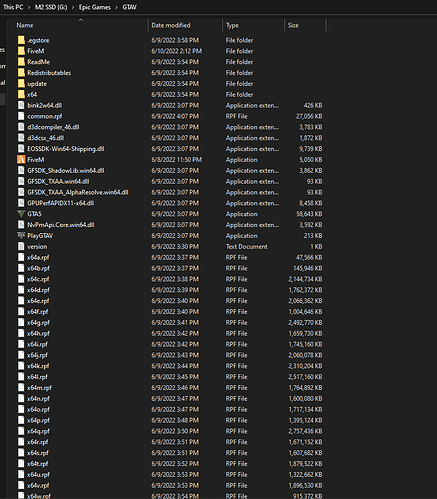This screenshot has height=499, width=437.
Task: Click the PlayGTAV application icon
Action: point(21,236)
